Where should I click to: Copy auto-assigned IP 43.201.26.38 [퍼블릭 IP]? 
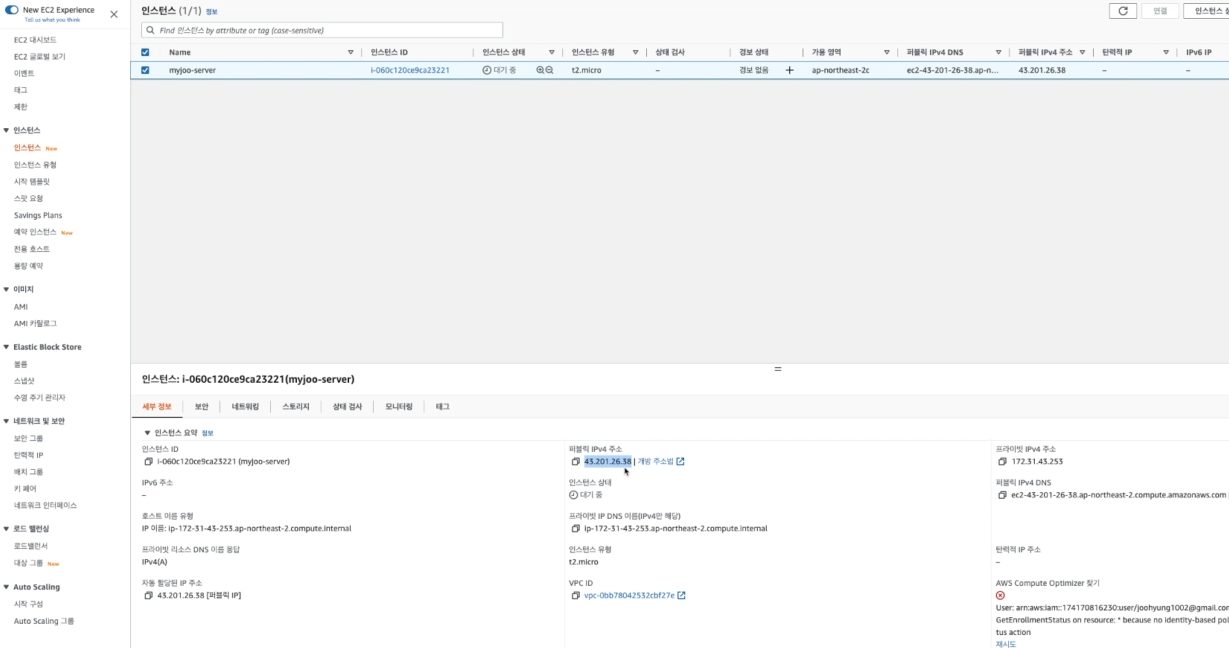(x=148, y=596)
